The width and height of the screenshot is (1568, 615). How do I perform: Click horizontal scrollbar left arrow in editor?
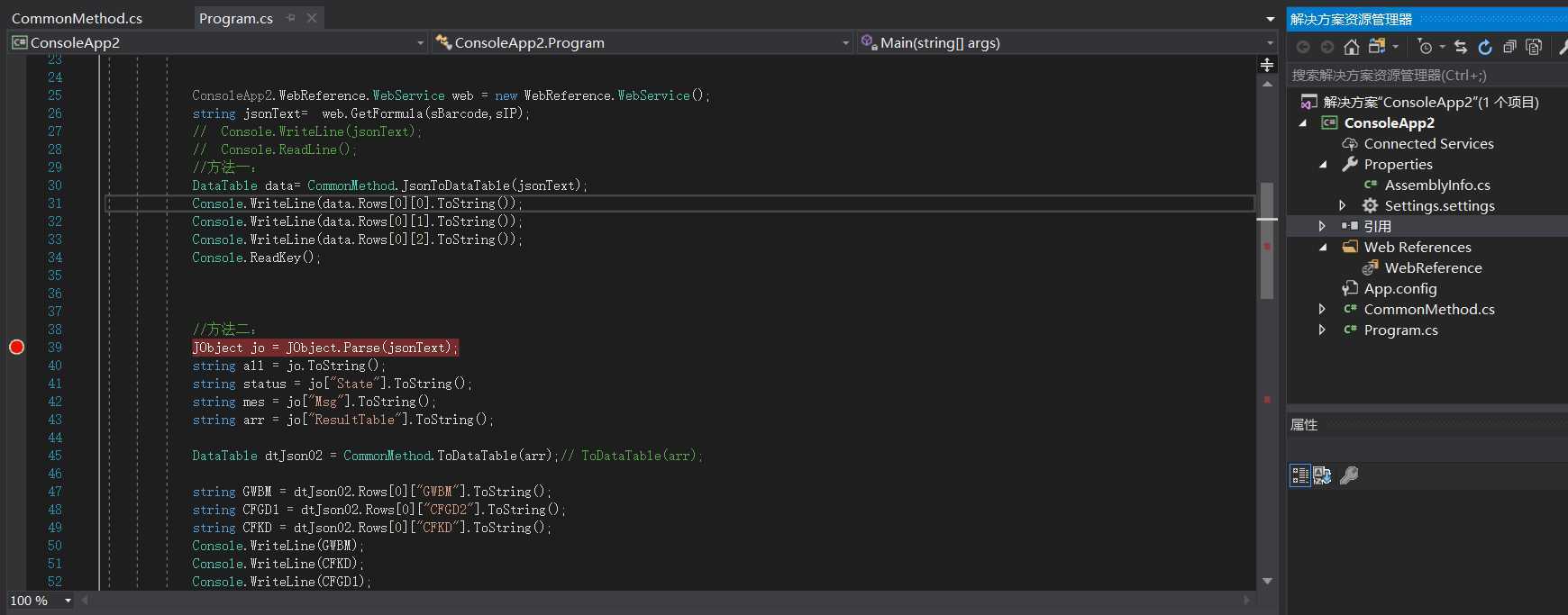(x=86, y=600)
